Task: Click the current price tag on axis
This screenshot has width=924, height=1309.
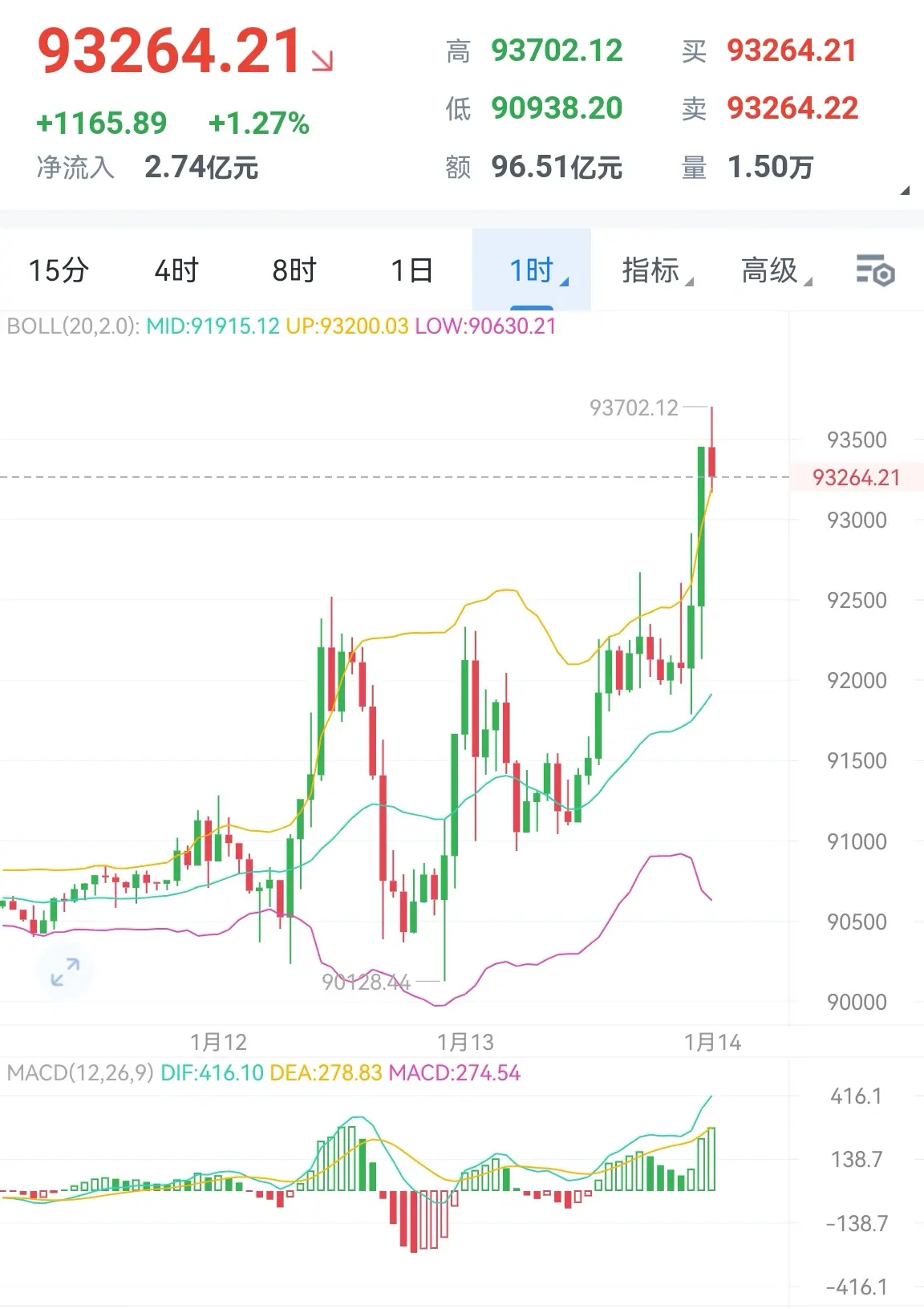Action: (x=857, y=478)
